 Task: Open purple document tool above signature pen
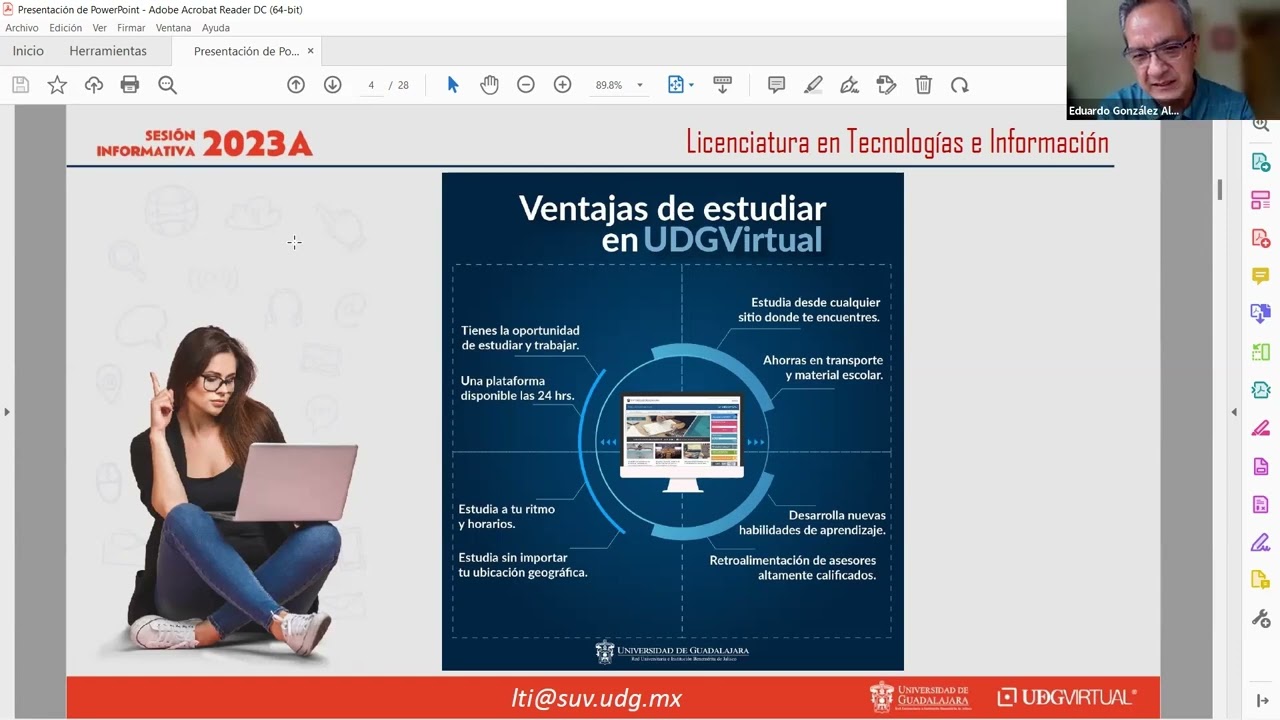(x=1261, y=504)
